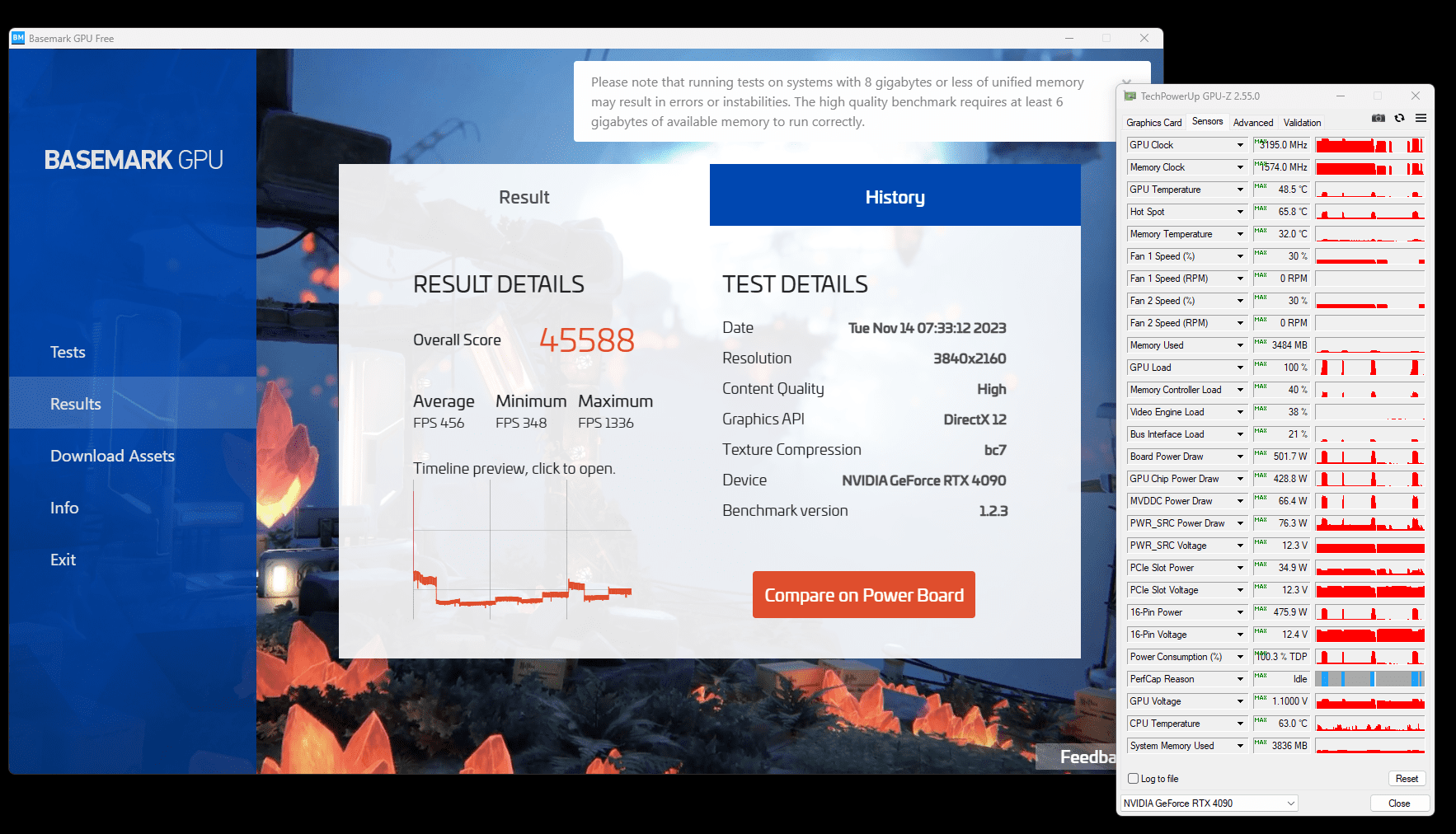
Task: Expand the GPU Temperature sensor dropdown
Action: [x=1239, y=190]
